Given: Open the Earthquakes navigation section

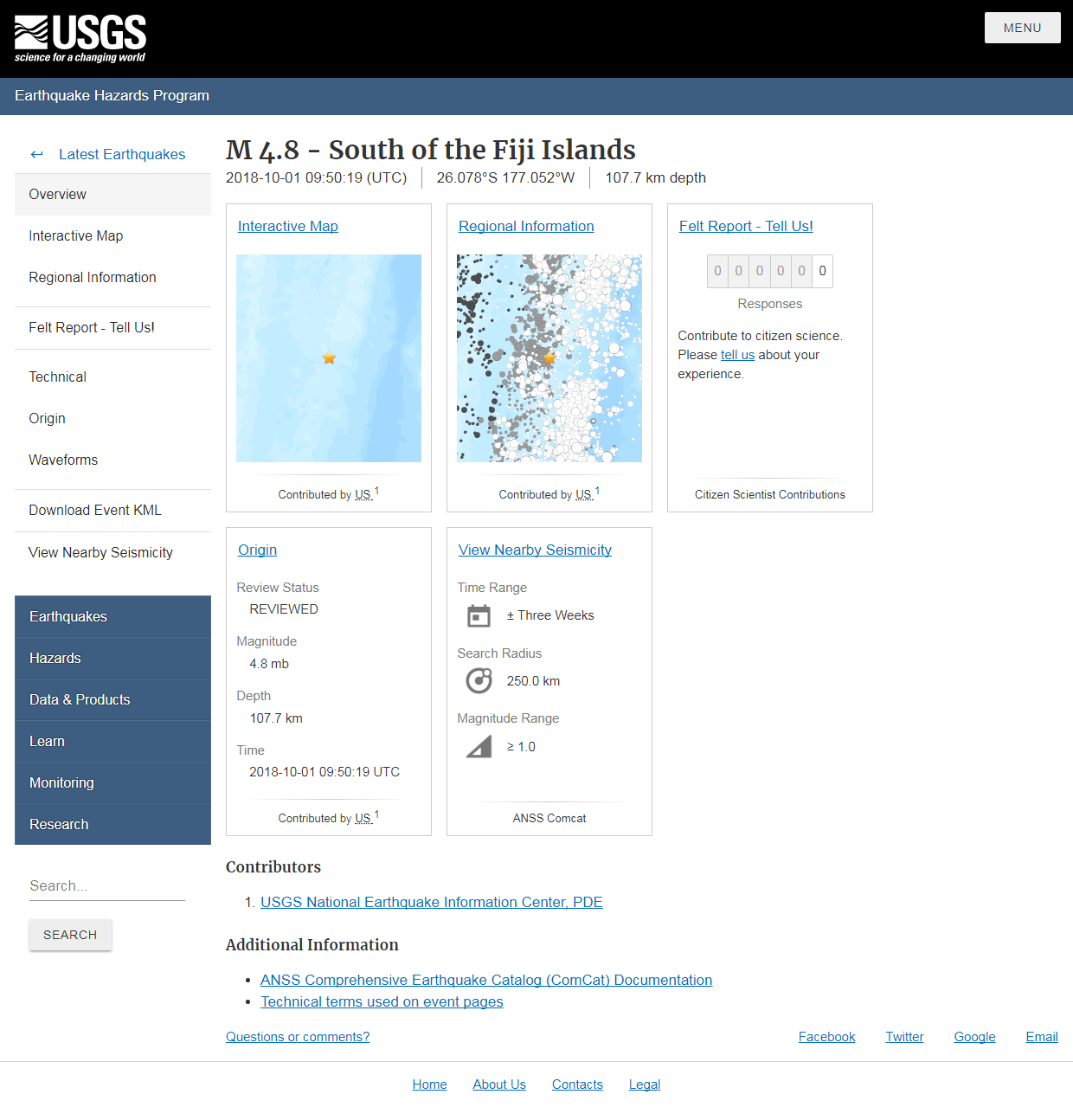Looking at the screenshot, I should [x=112, y=616].
